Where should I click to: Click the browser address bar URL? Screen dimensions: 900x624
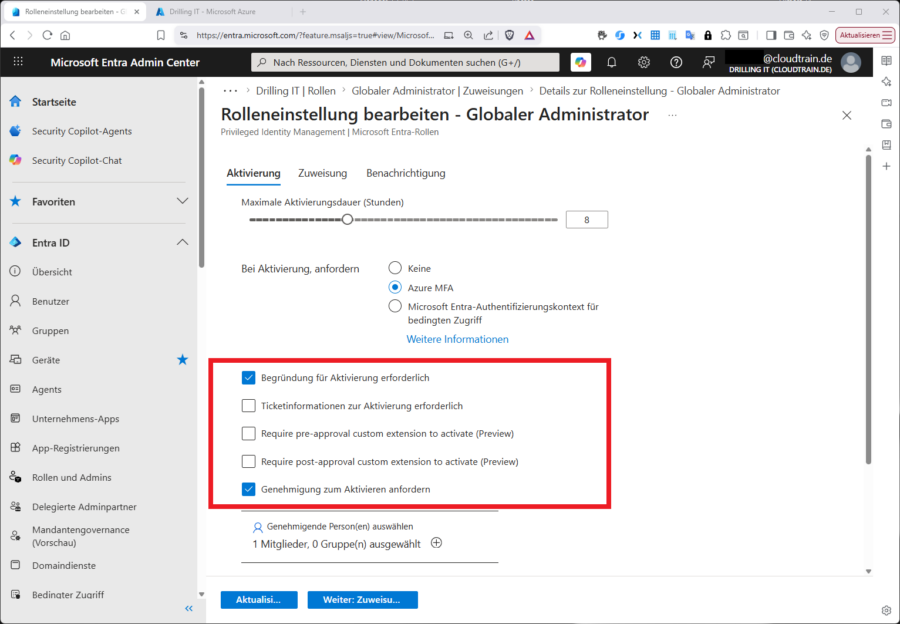click(x=315, y=35)
